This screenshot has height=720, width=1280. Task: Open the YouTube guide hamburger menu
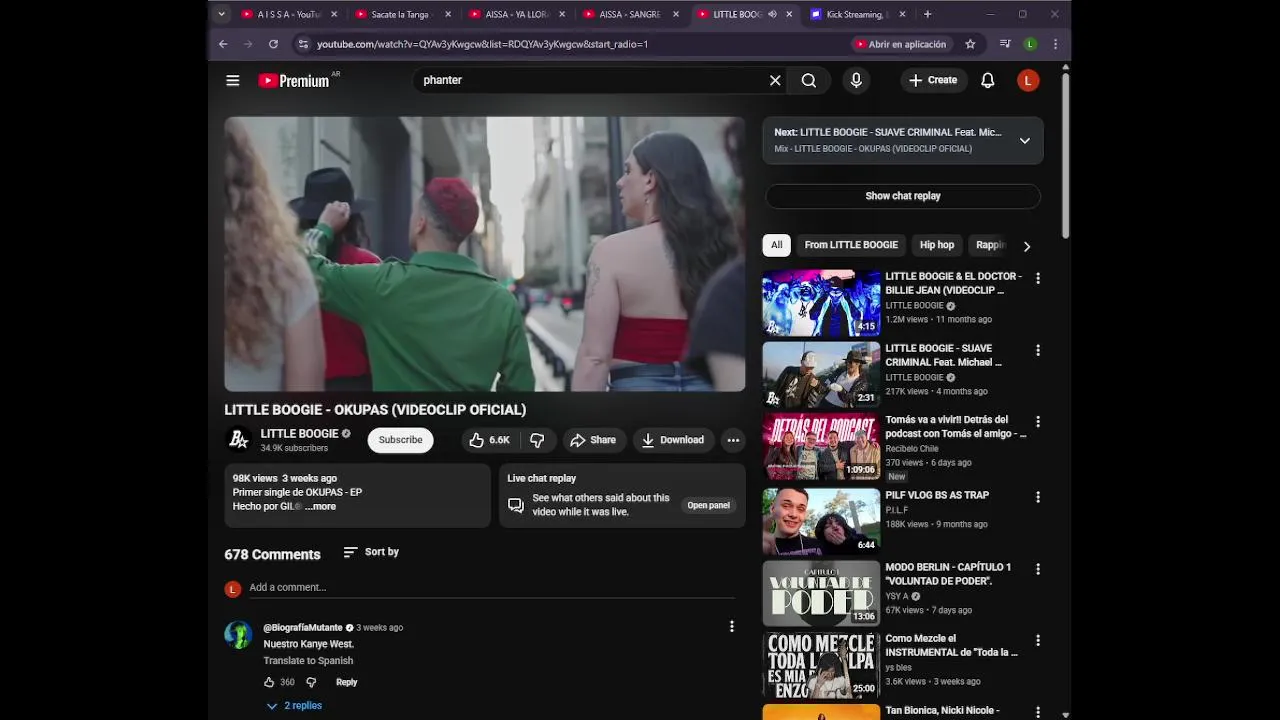point(233,81)
